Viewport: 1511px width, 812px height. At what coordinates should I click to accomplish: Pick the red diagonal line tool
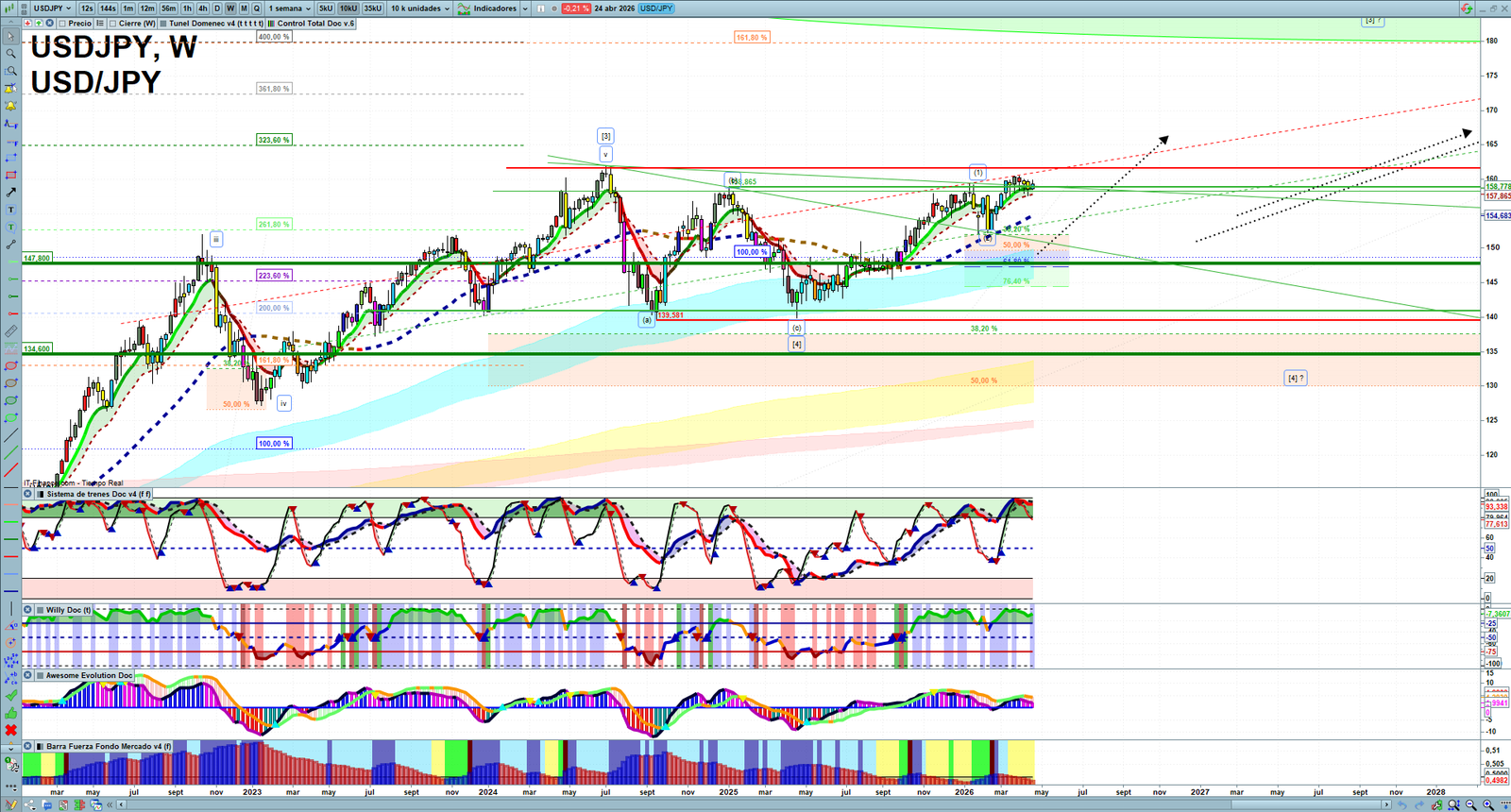point(10,470)
